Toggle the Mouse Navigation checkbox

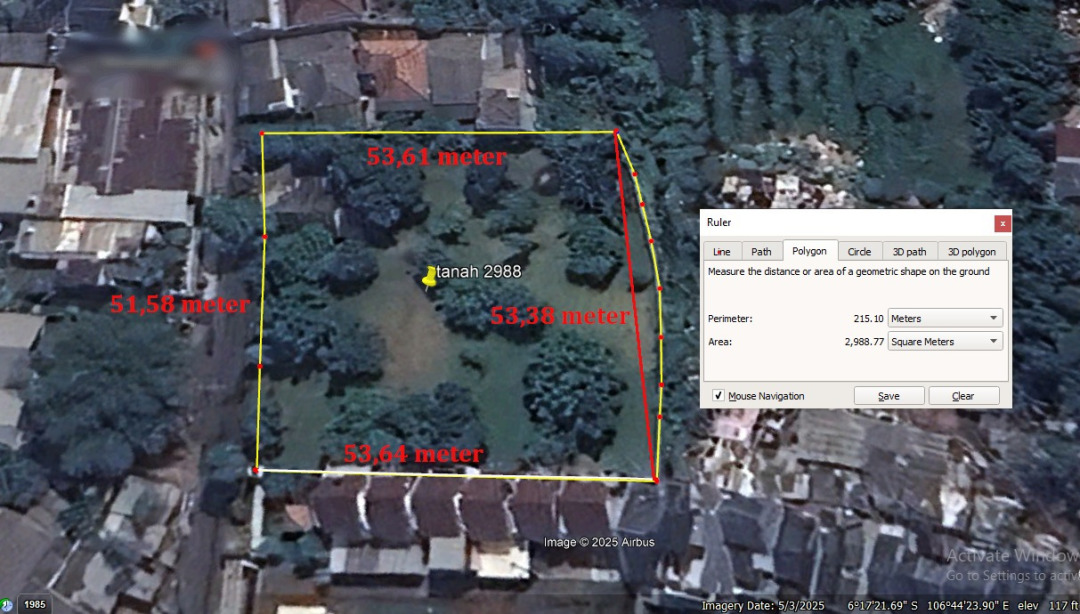718,396
